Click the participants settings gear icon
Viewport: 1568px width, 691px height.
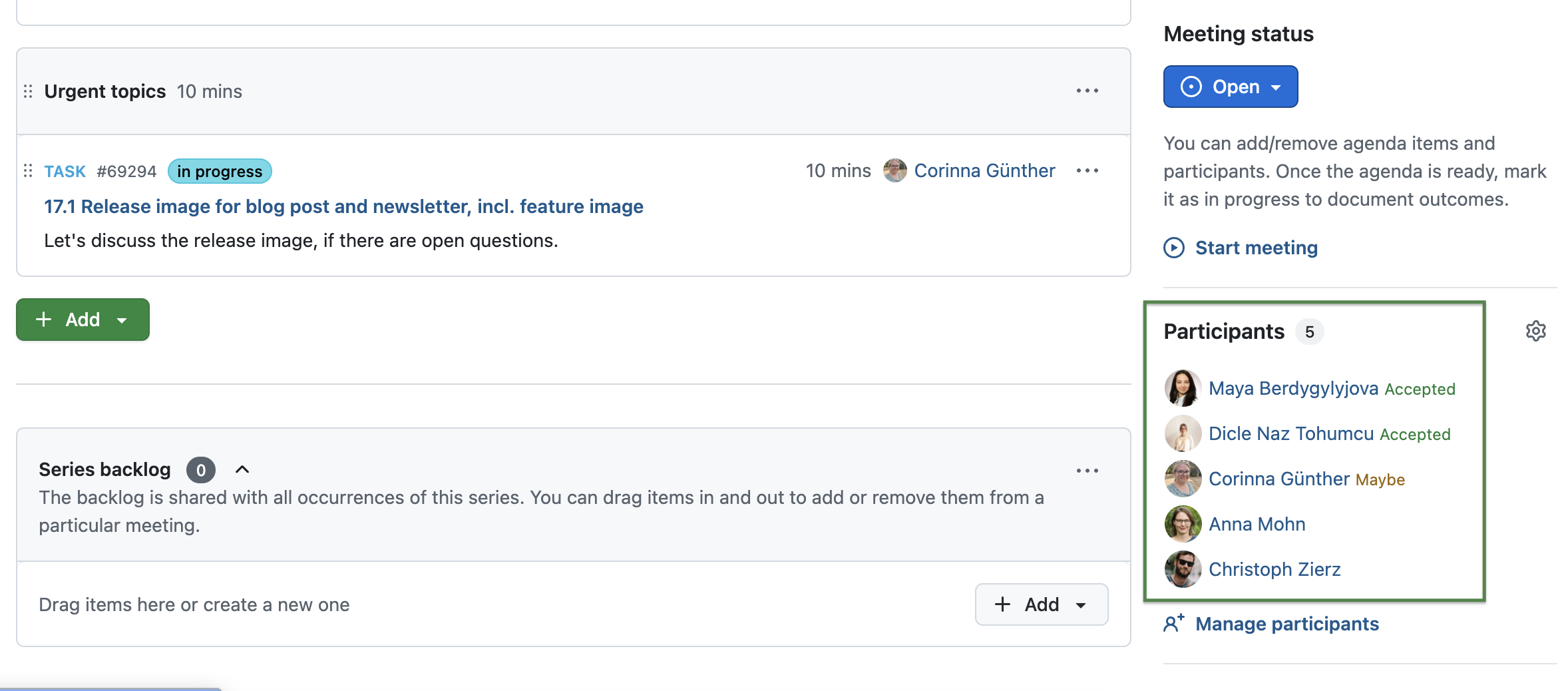pyautogui.click(x=1535, y=331)
